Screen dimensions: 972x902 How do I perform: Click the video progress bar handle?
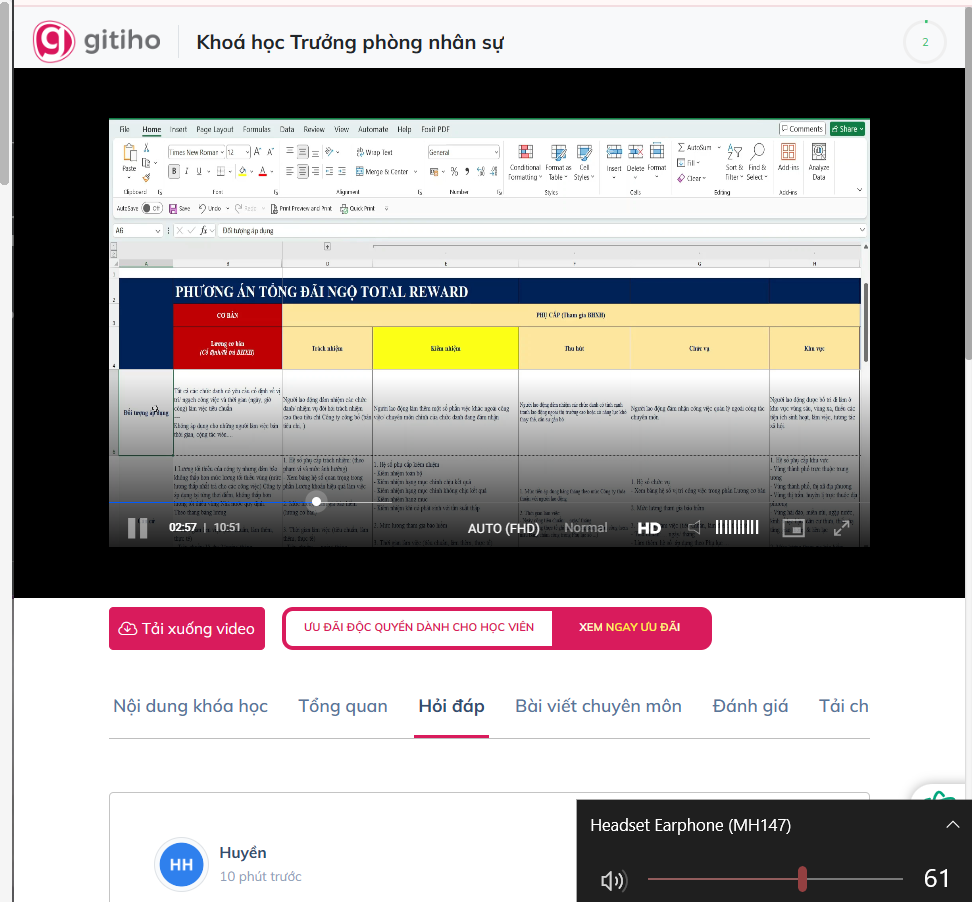[316, 502]
